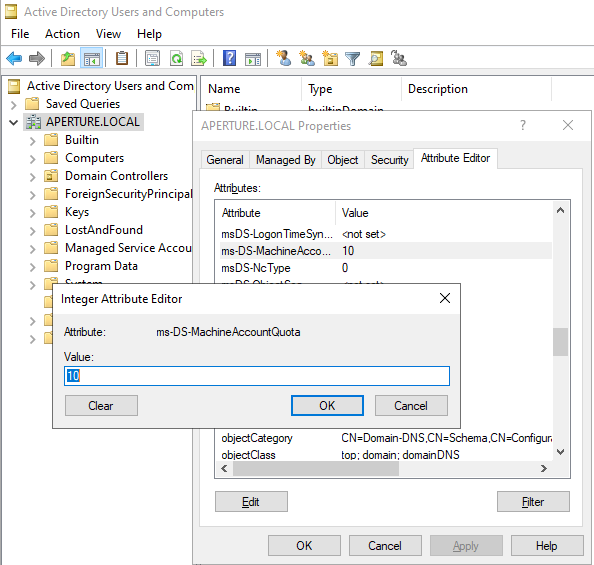Viewport: 594px width, 565px height.
Task: Toggle the Show/Hide Action Pane icon
Action: pyautogui.click(x=253, y=59)
